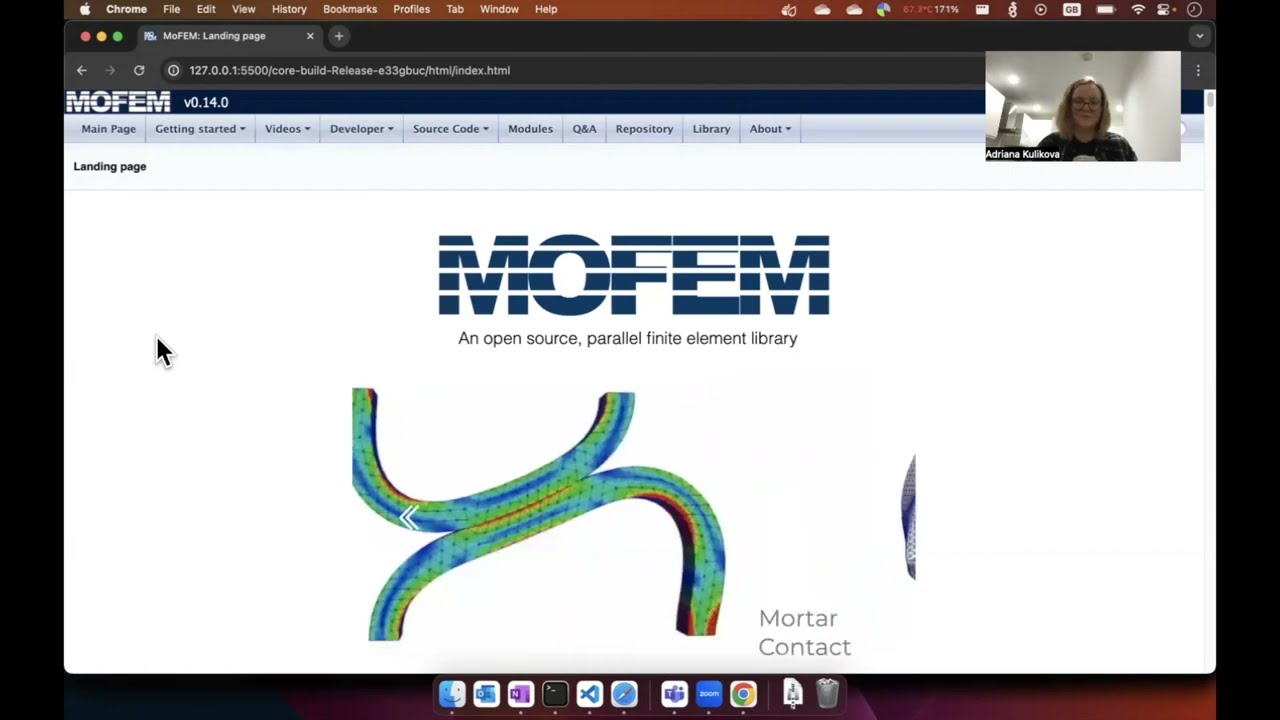Open the View menu
This screenshot has height=720, width=1280.
243,9
